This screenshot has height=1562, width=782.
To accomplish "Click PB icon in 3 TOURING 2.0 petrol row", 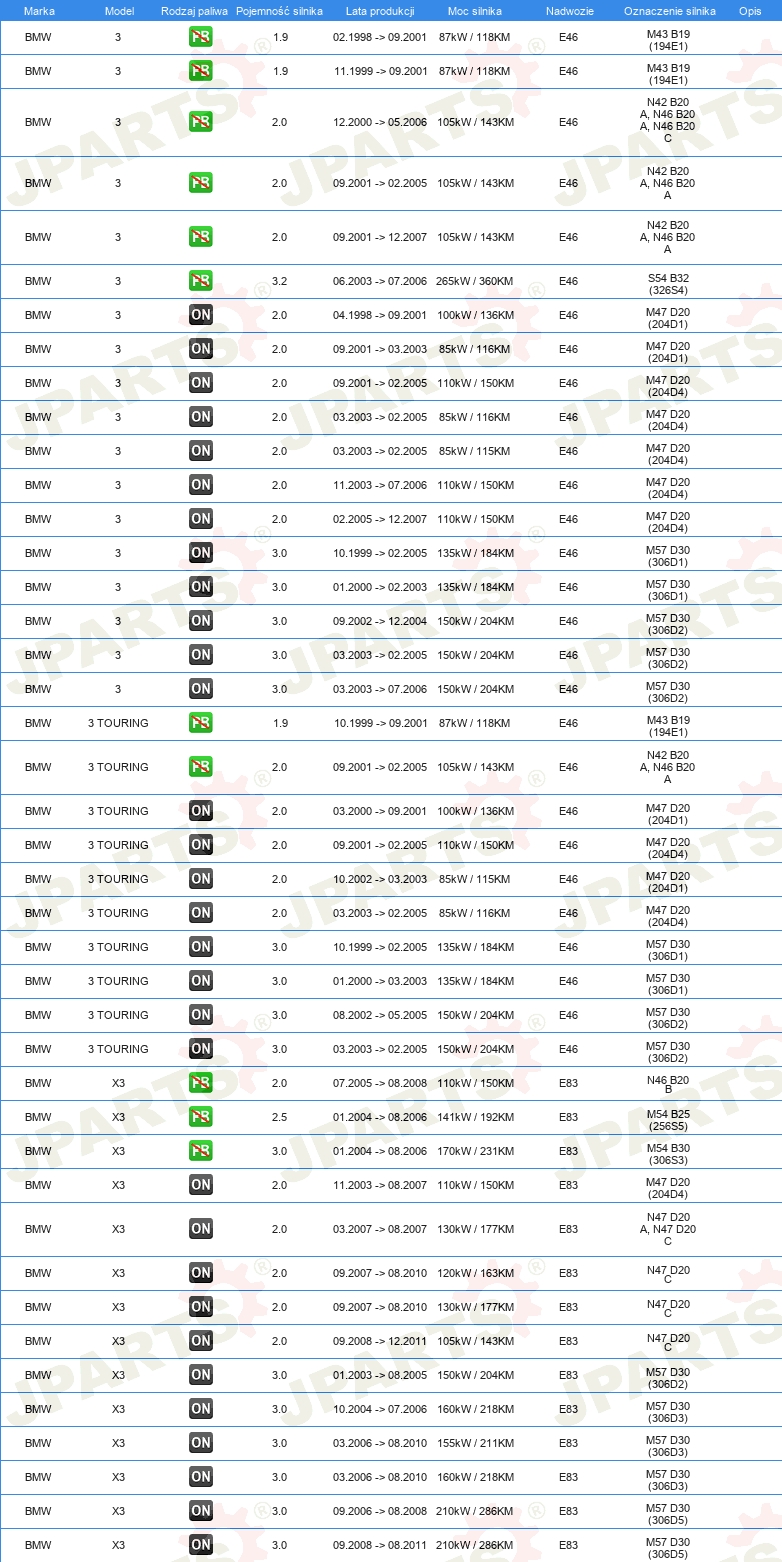I will click(x=201, y=767).
